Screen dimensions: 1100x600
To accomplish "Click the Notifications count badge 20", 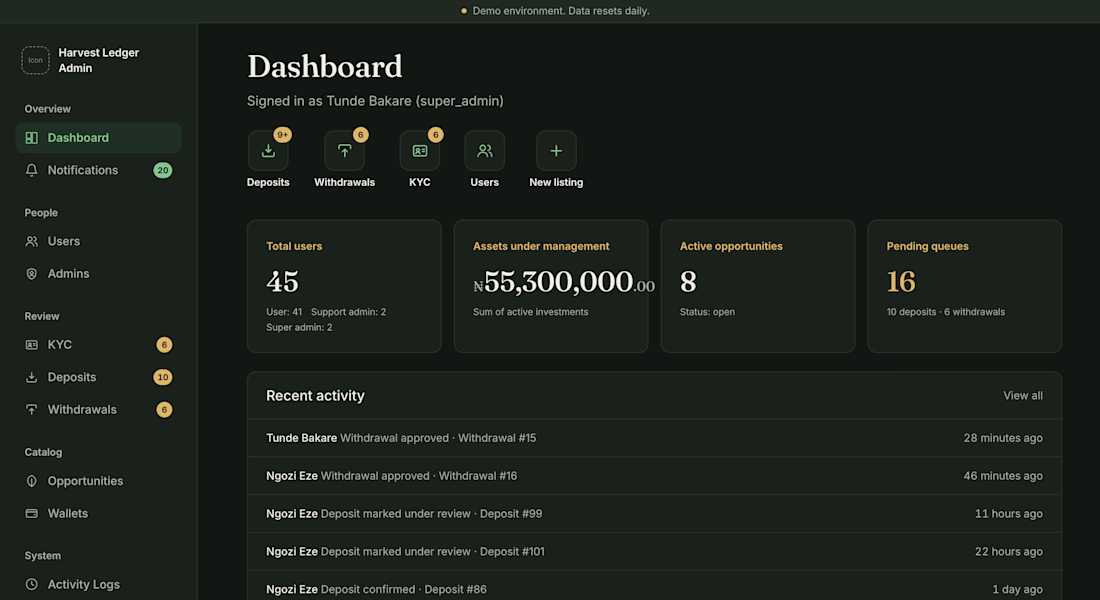I will point(163,170).
